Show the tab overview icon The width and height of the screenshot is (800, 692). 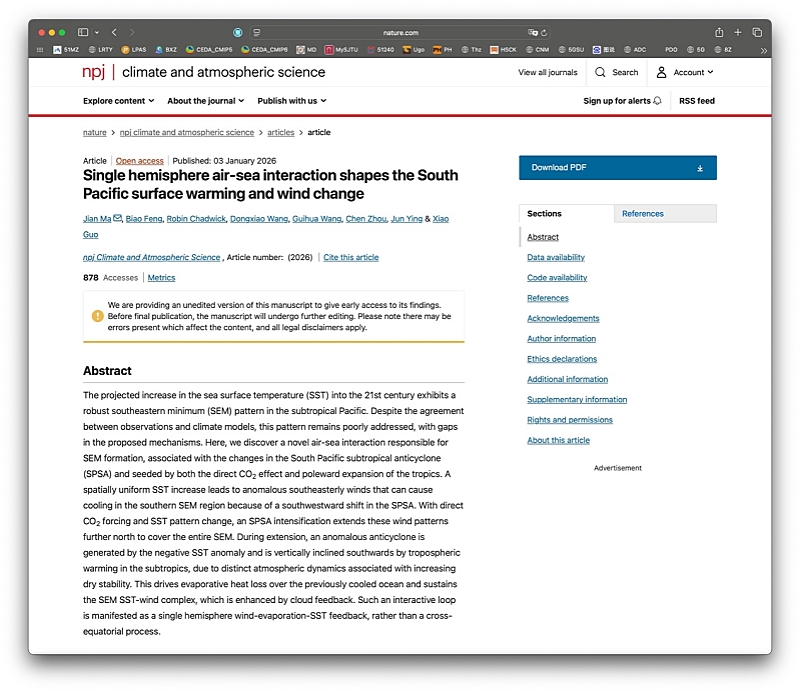[757, 32]
